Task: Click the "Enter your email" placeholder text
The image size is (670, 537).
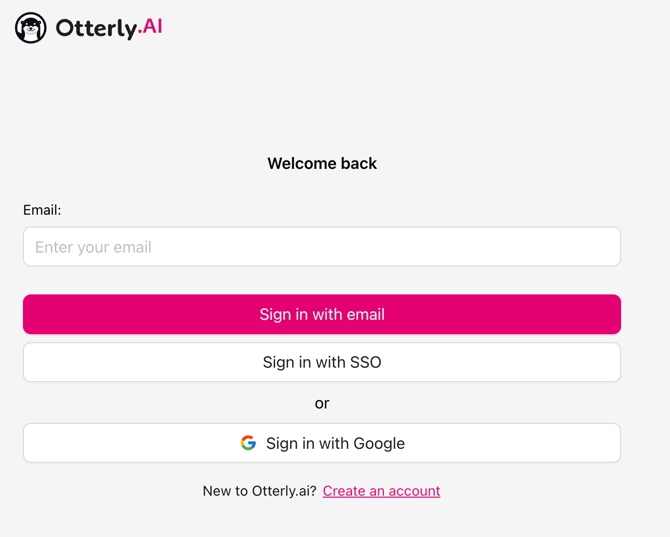Action: (x=93, y=247)
